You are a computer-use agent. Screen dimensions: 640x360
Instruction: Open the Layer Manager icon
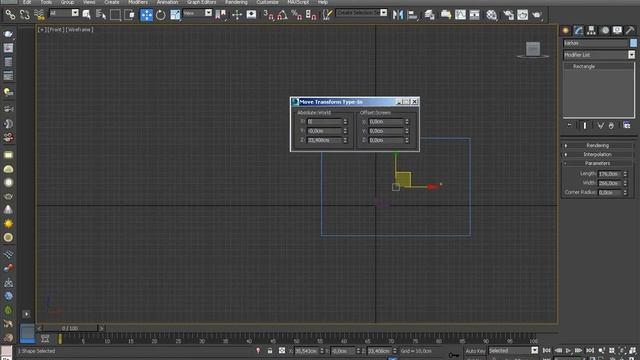429,15
